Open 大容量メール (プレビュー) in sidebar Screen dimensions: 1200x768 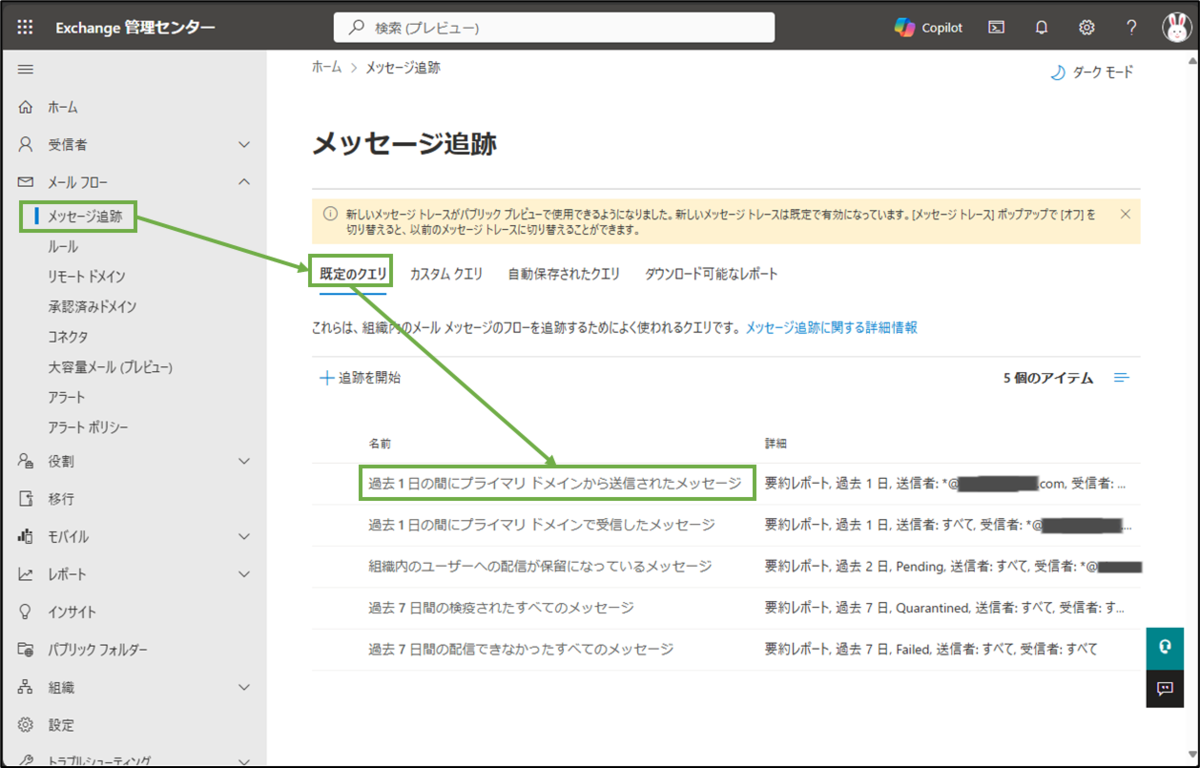110,367
